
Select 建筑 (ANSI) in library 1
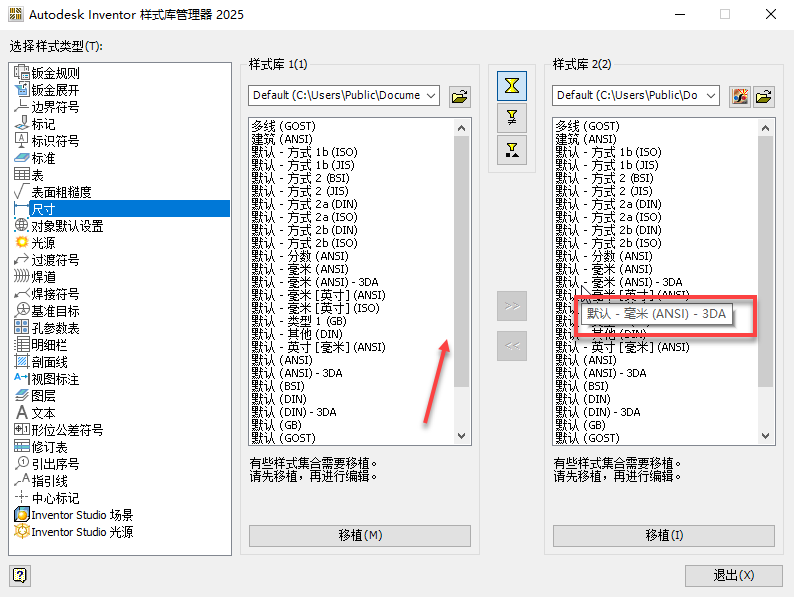(x=282, y=139)
